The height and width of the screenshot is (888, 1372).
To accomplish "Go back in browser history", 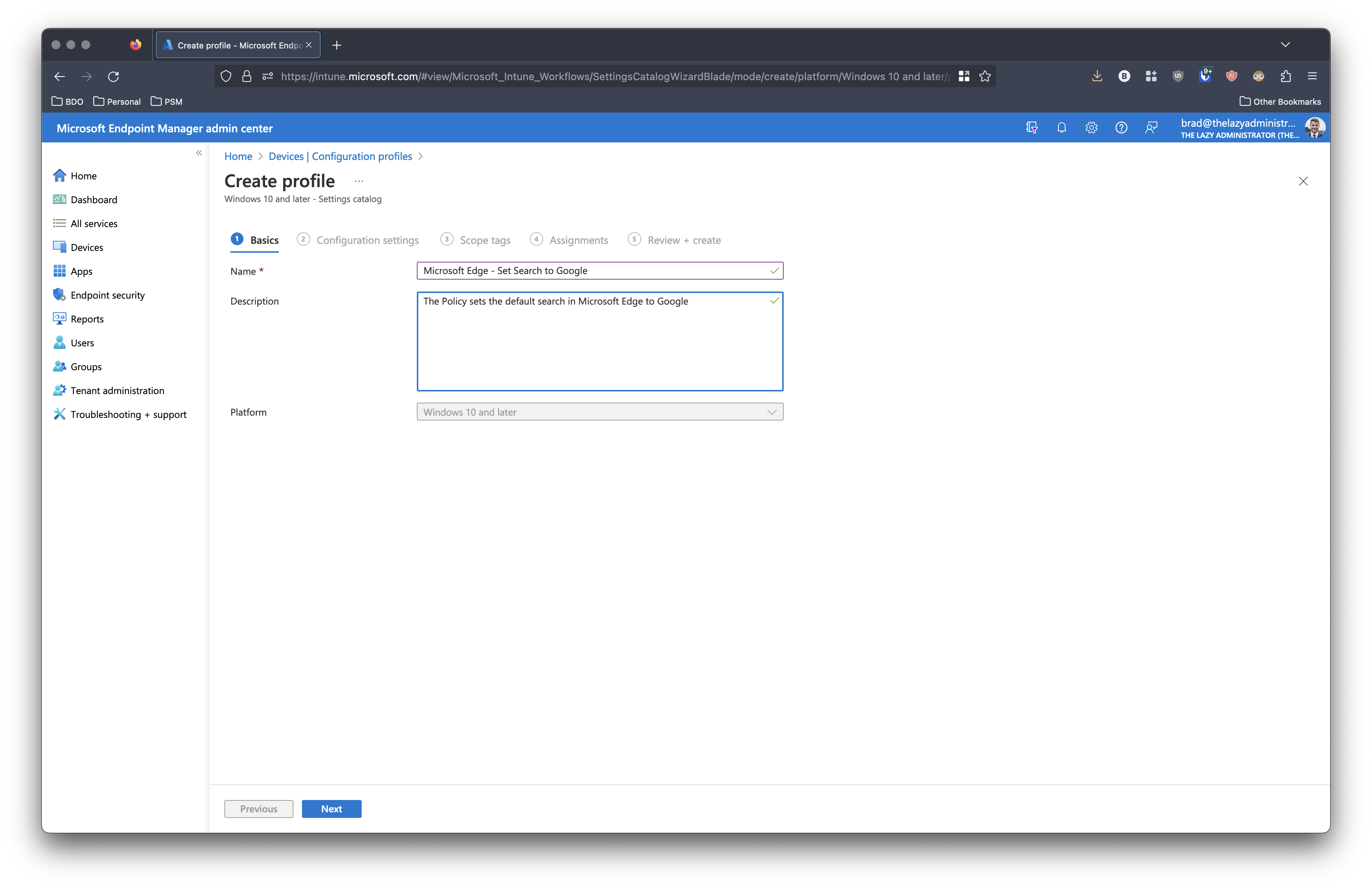I will (x=59, y=76).
